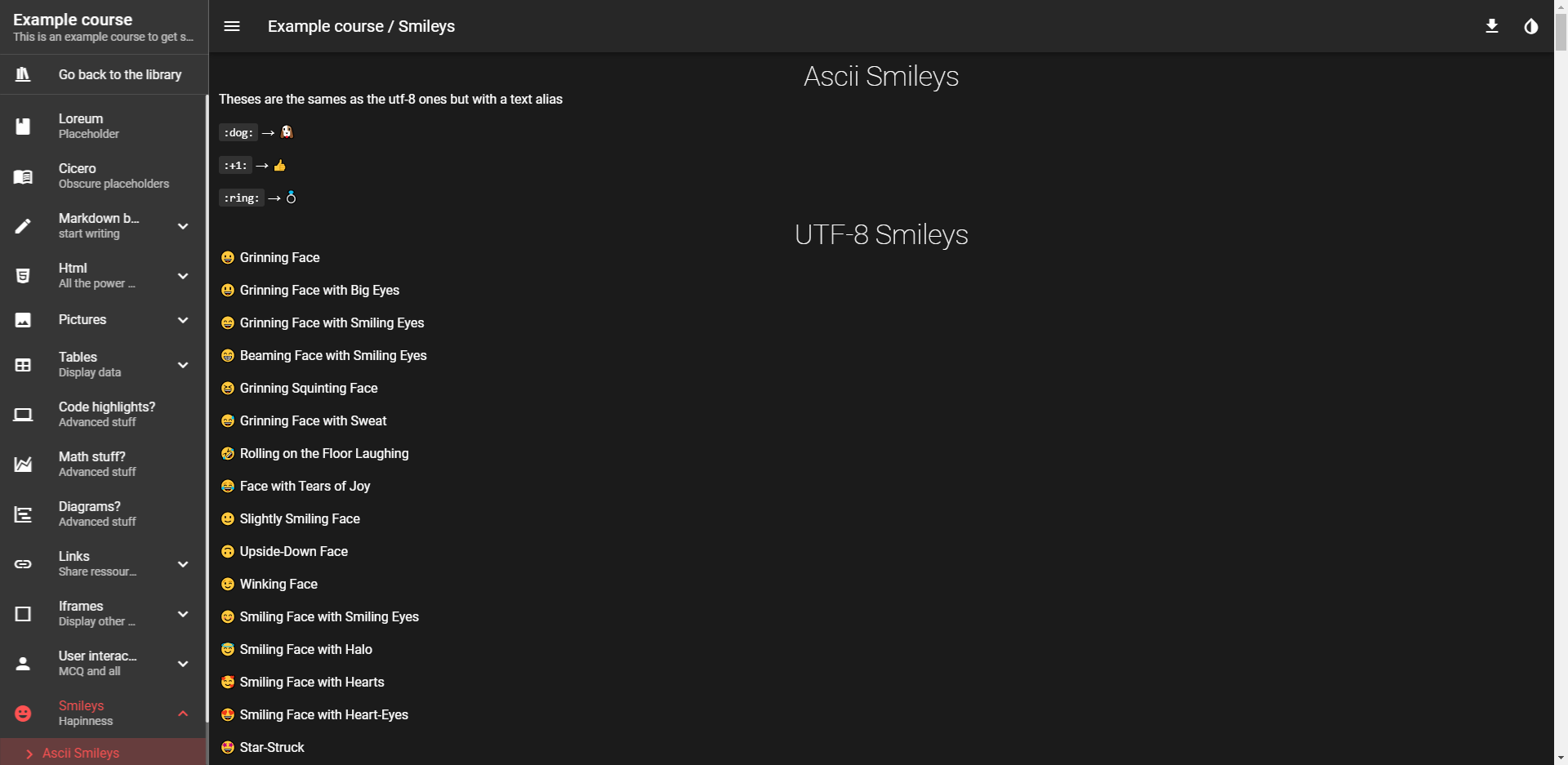Select the pencil icon for Markdown basics
This screenshot has height=765, width=1568.
tap(23, 226)
